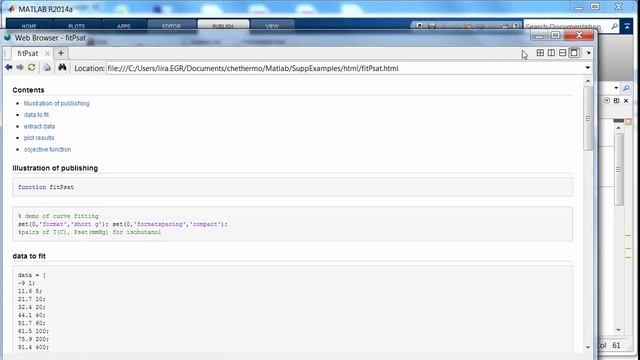The image size is (640, 360).
Task: Open the EDITOR ribbon tab
Action: [171, 26]
